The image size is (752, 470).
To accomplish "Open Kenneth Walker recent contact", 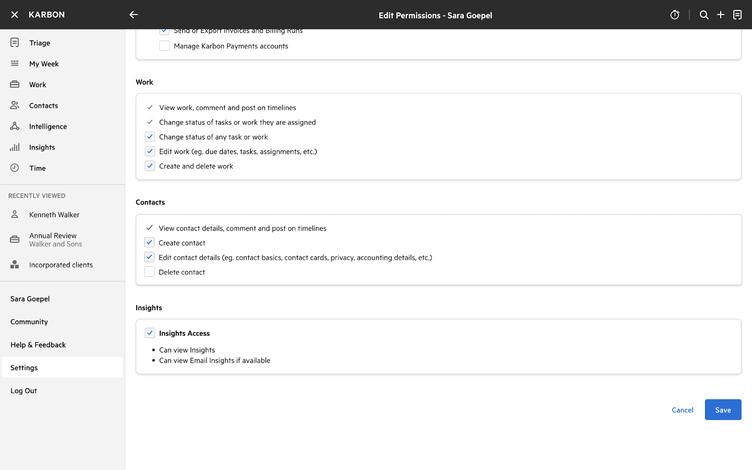I will point(54,215).
